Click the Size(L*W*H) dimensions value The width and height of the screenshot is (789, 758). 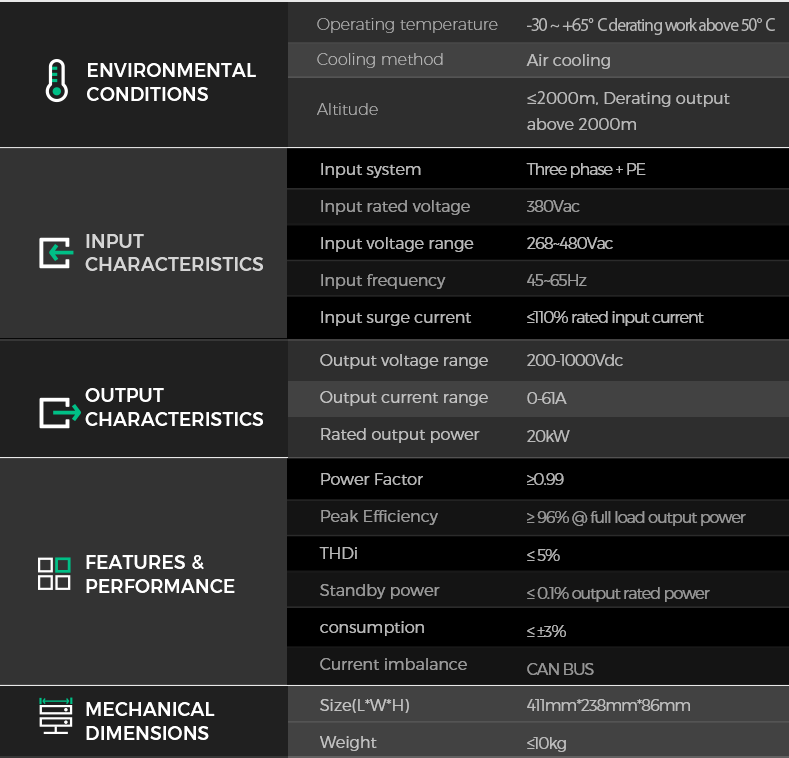(608, 705)
